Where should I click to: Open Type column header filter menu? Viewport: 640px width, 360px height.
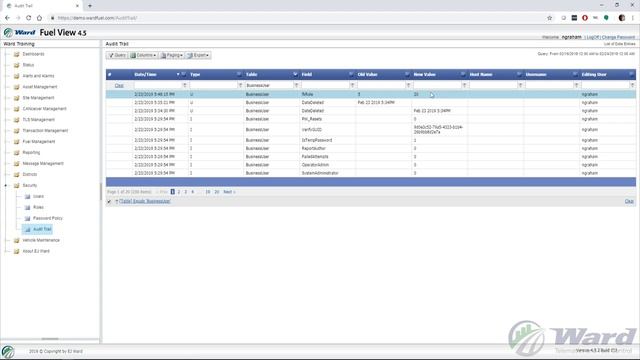click(x=240, y=74)
